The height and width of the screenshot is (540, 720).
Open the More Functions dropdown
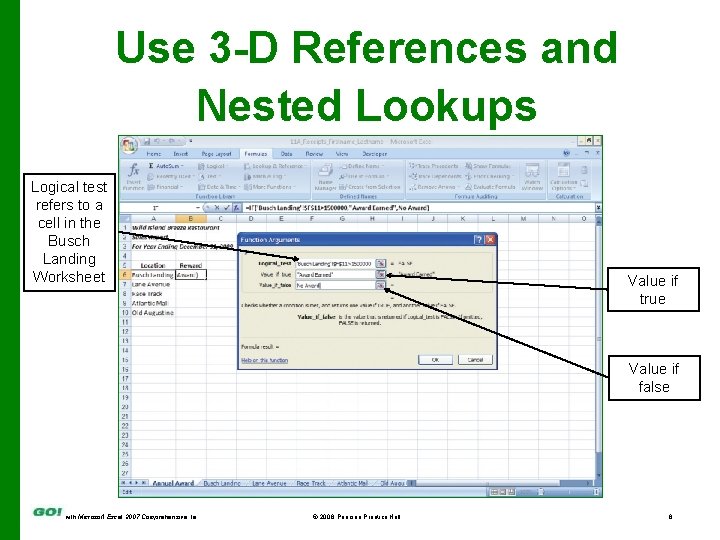tap(270, 187)
